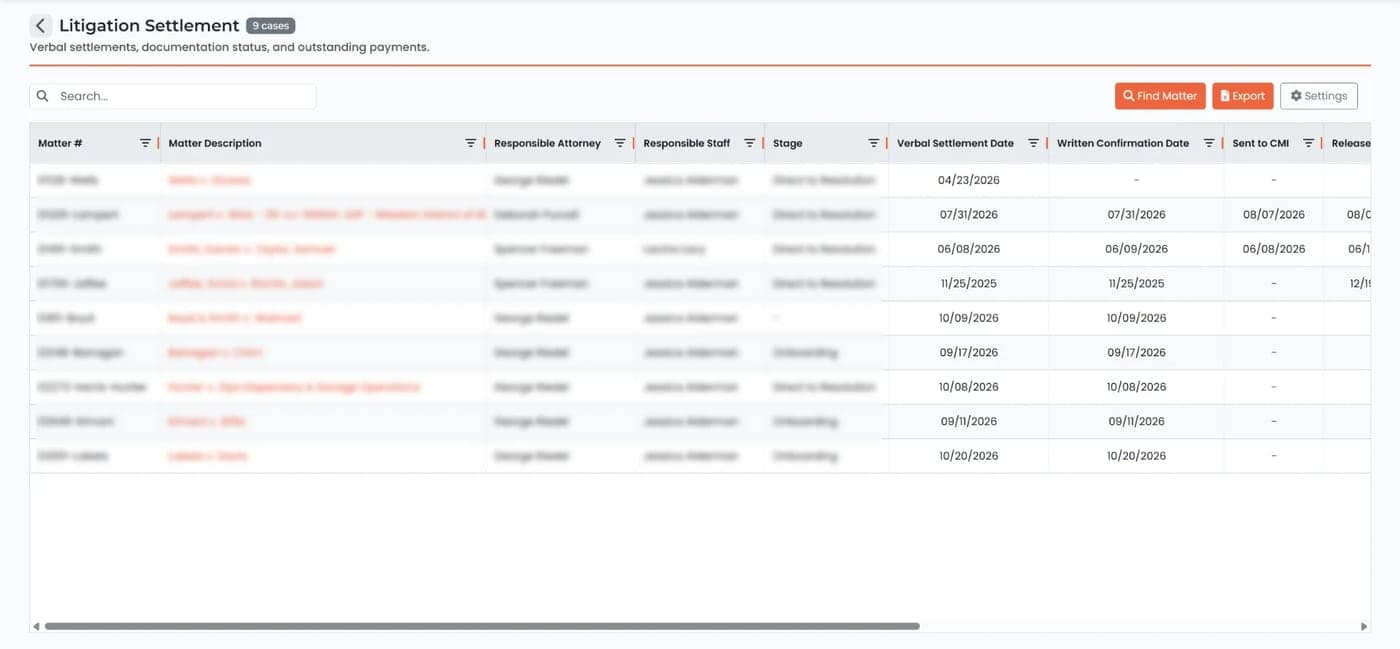The height and width of the screenshot is (649, 1400).
Task: Export the settlement table
Action: pos(1243,96)
